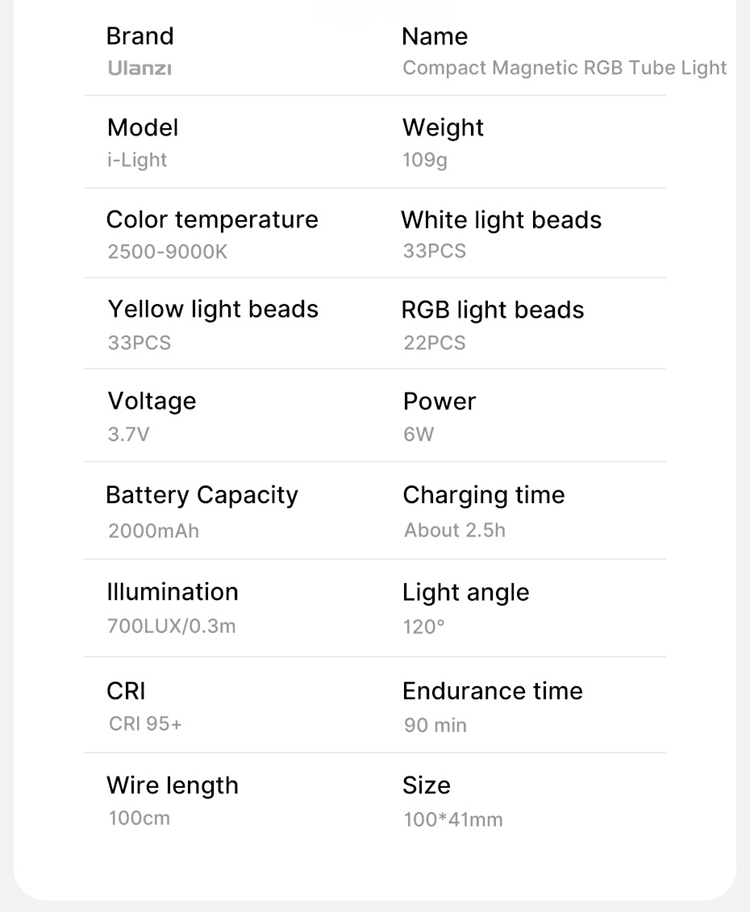Select the 2000mAh value
Viewport: 750px width, 912px height.
coord(153,531)
